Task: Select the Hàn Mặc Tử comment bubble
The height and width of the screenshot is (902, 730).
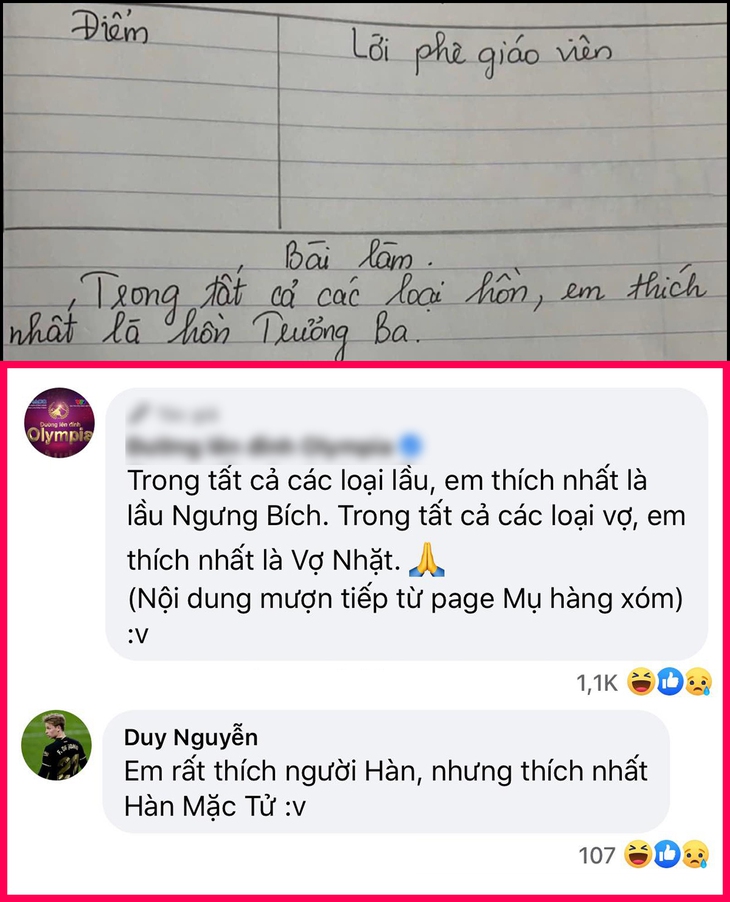Action: click(x=386, y=771)
